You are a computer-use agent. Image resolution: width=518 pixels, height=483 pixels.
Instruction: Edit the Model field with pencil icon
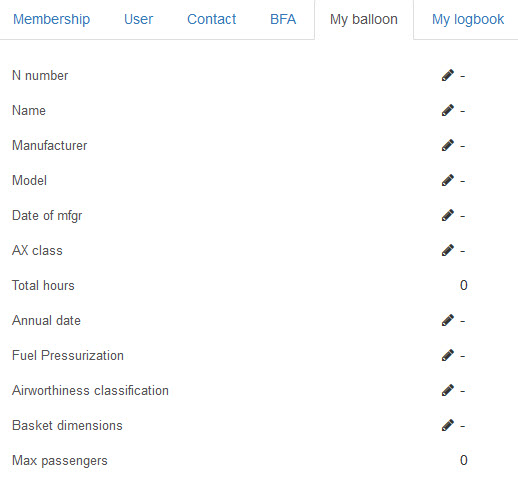coord(448,180)
